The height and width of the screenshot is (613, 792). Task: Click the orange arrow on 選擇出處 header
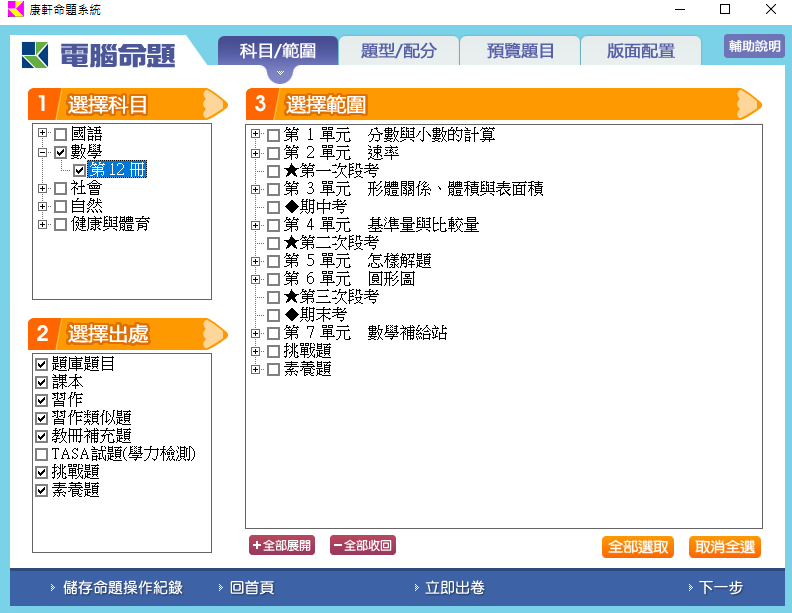pyautogui.click(x=215, y=333)
